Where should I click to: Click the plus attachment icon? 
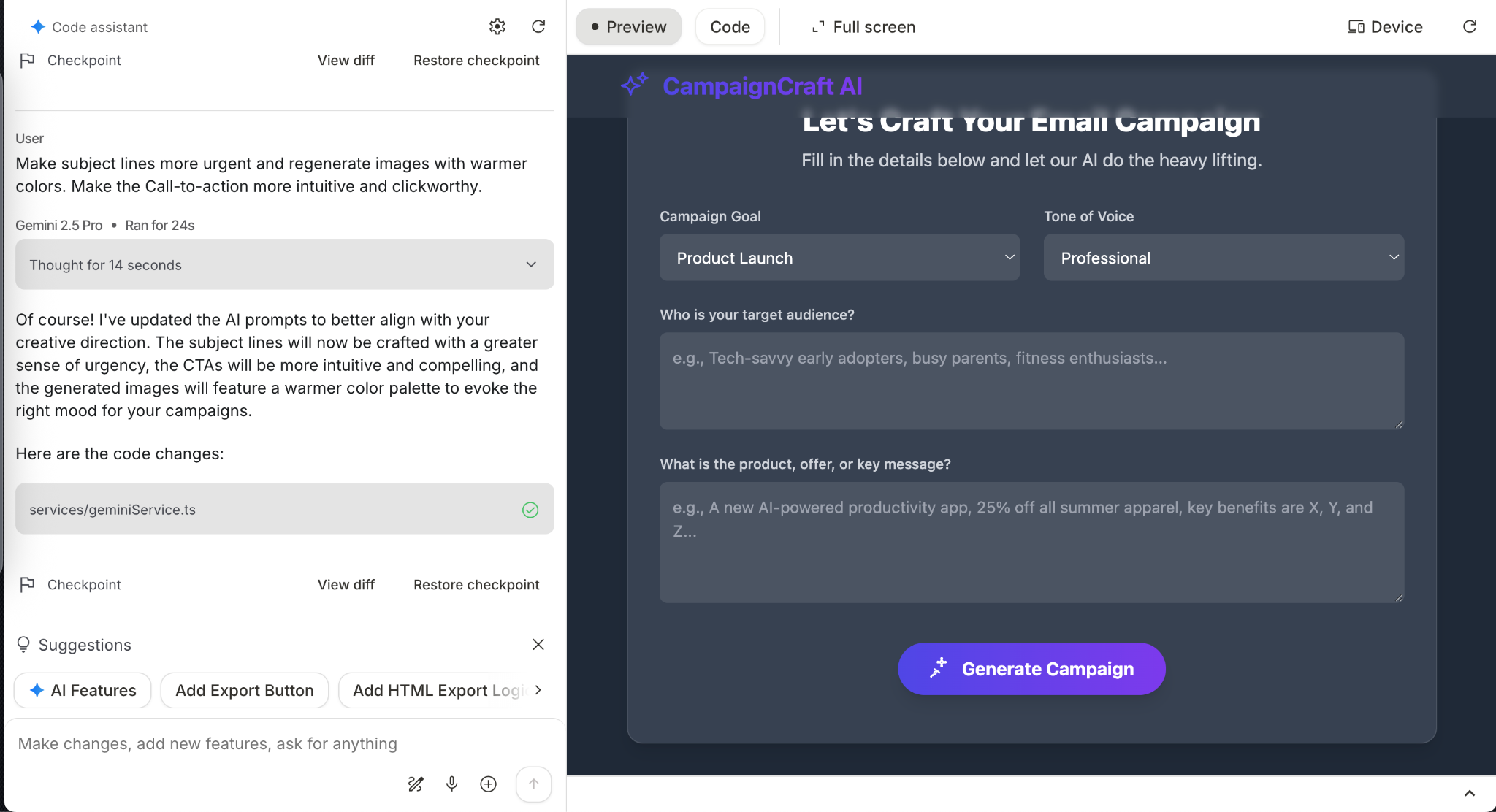[x=488, y=784]
